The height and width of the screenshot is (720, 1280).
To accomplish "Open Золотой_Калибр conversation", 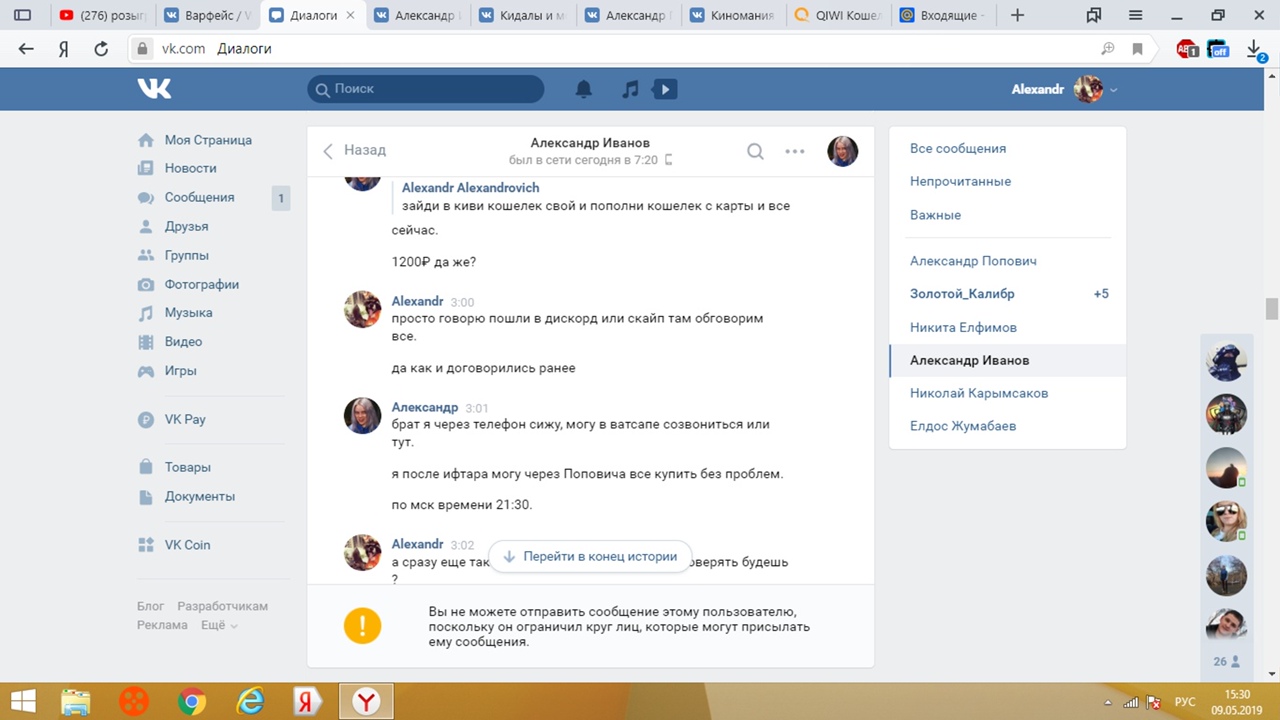I will pyautogui.click(x=962, y=294).
